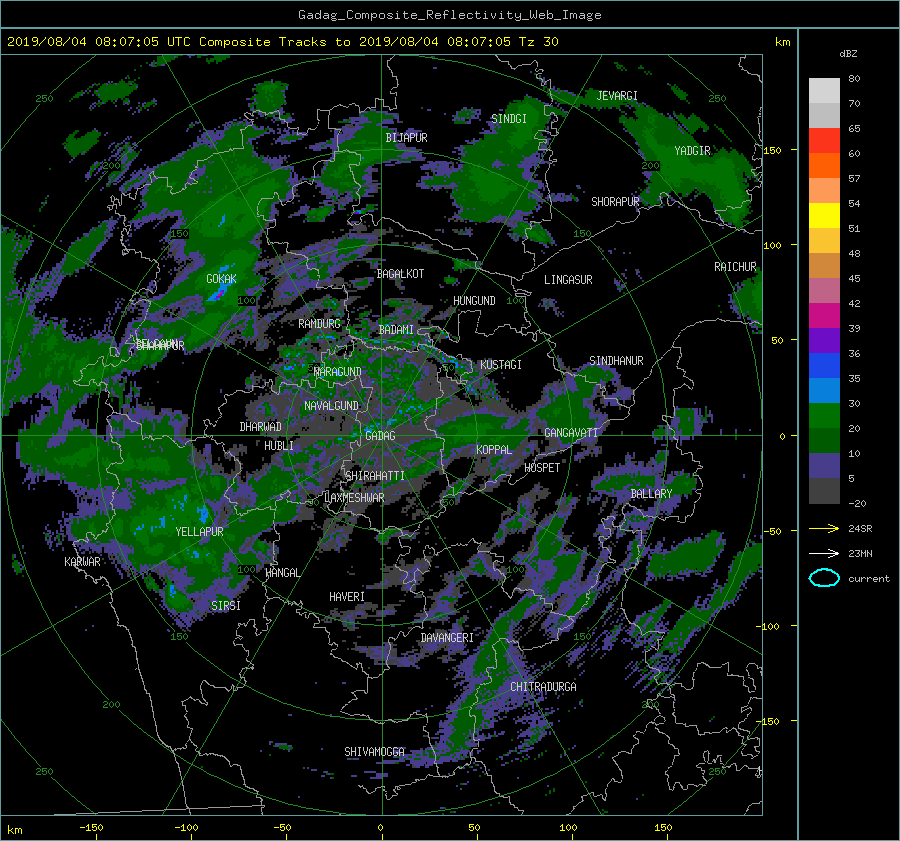Click the DAVANGERI city label
The height and width of the screenshot is (841, 900).
447,638
